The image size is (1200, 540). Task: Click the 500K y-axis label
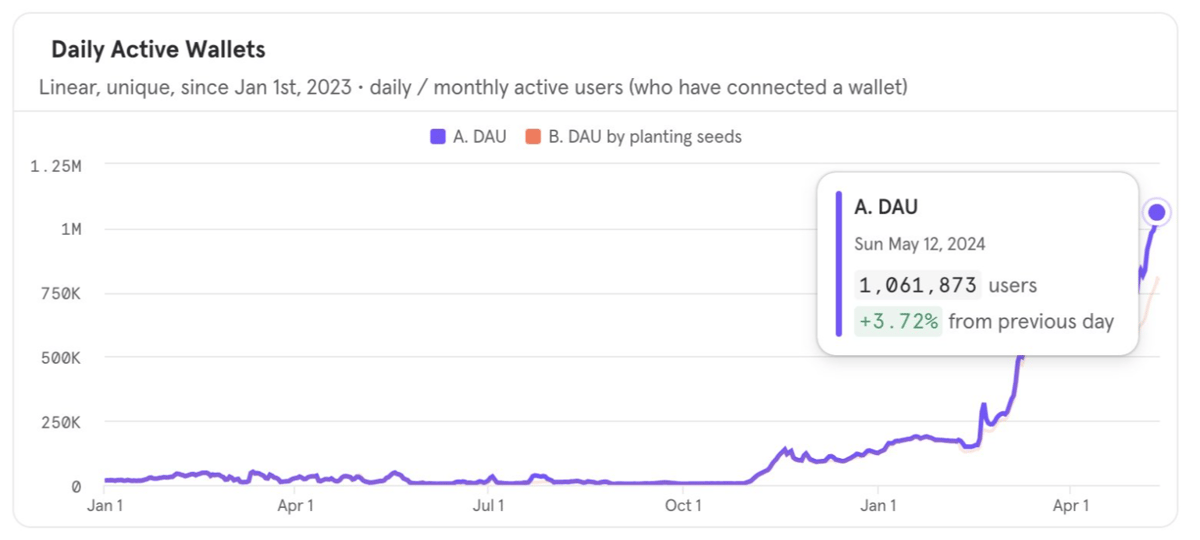[62, 357]
